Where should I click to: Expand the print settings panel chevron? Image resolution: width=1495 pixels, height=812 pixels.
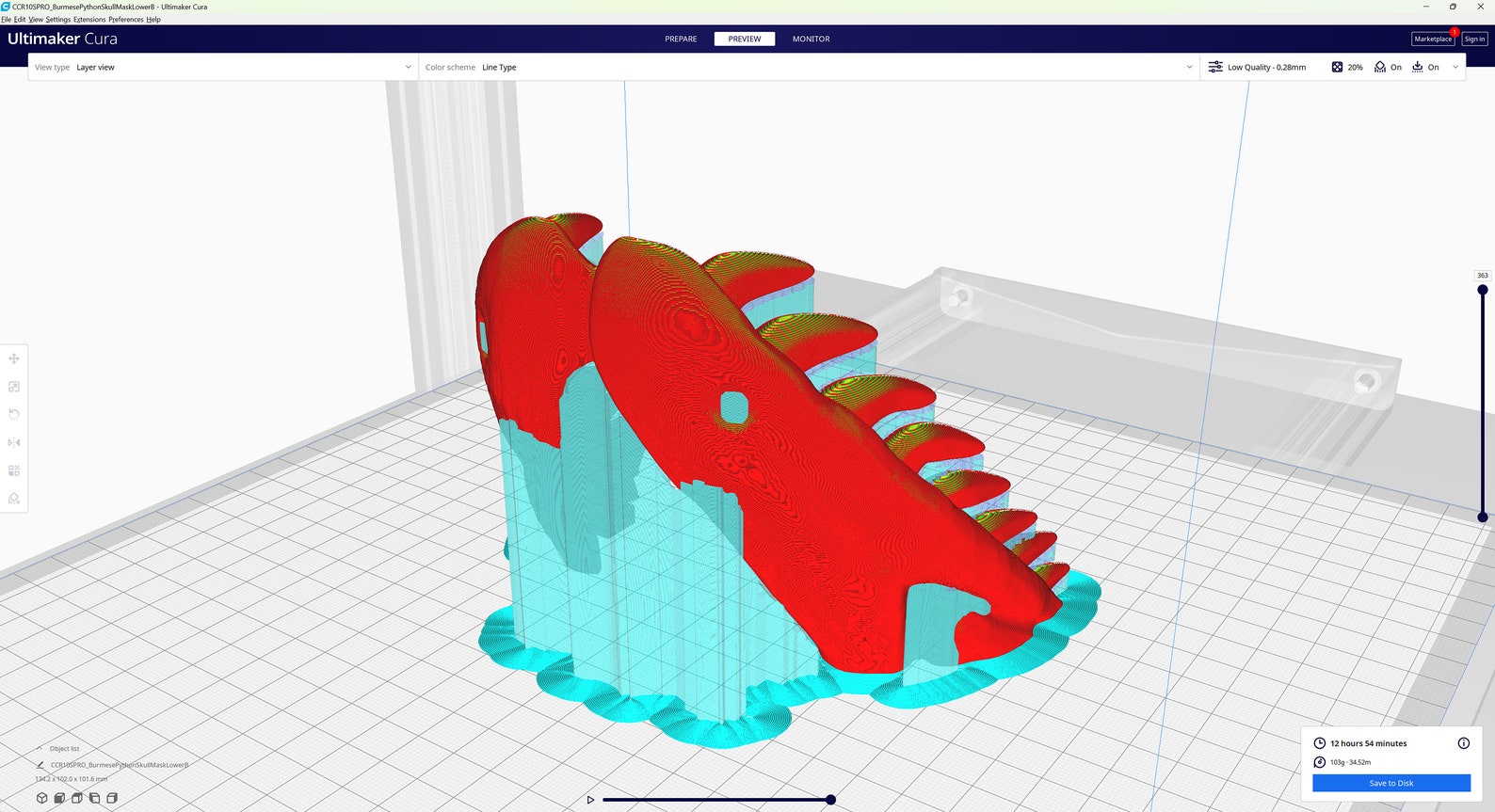(1455, 67)
